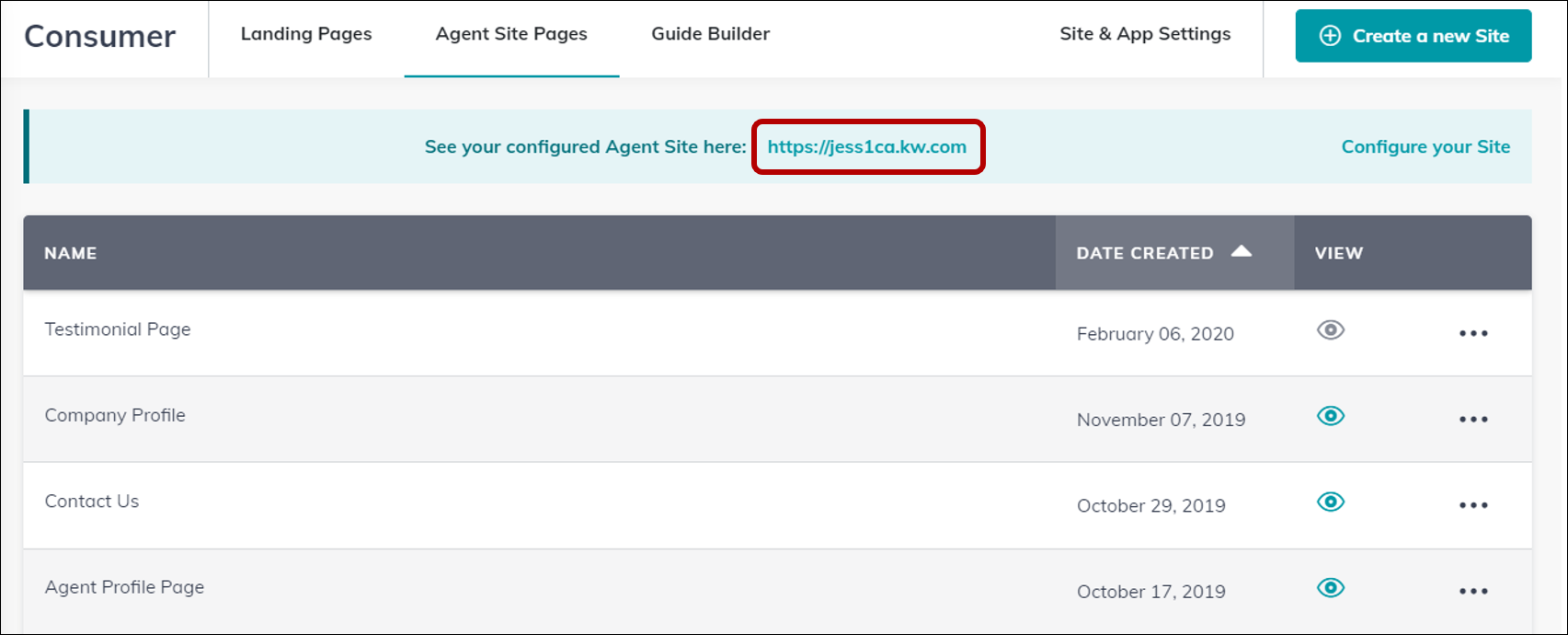This screenshot has height=635, width=1568.
Task: Click Create a new Site button
Action: coord(1413,36)
